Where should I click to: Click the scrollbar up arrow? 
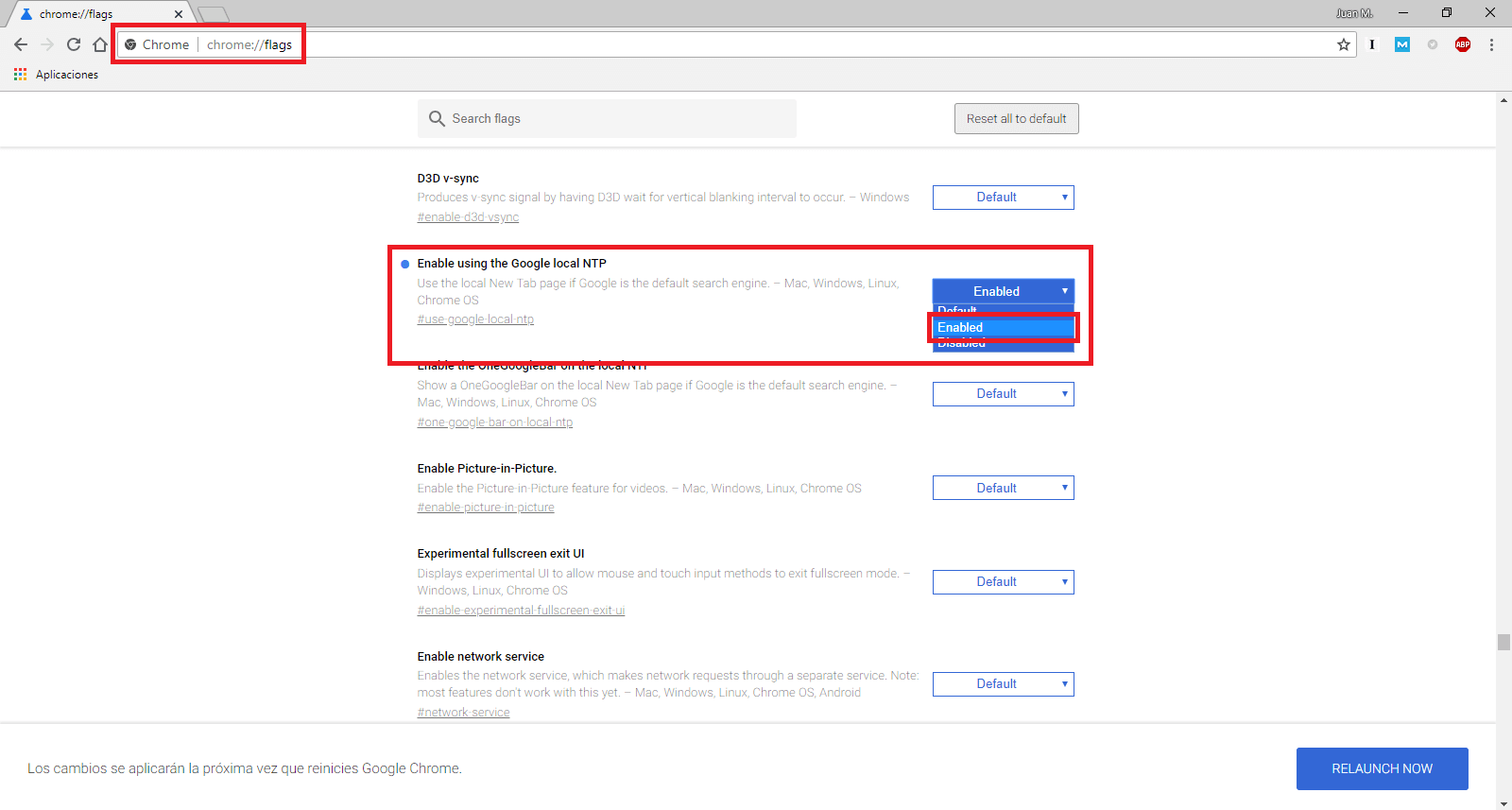(x=1503, y=99)
